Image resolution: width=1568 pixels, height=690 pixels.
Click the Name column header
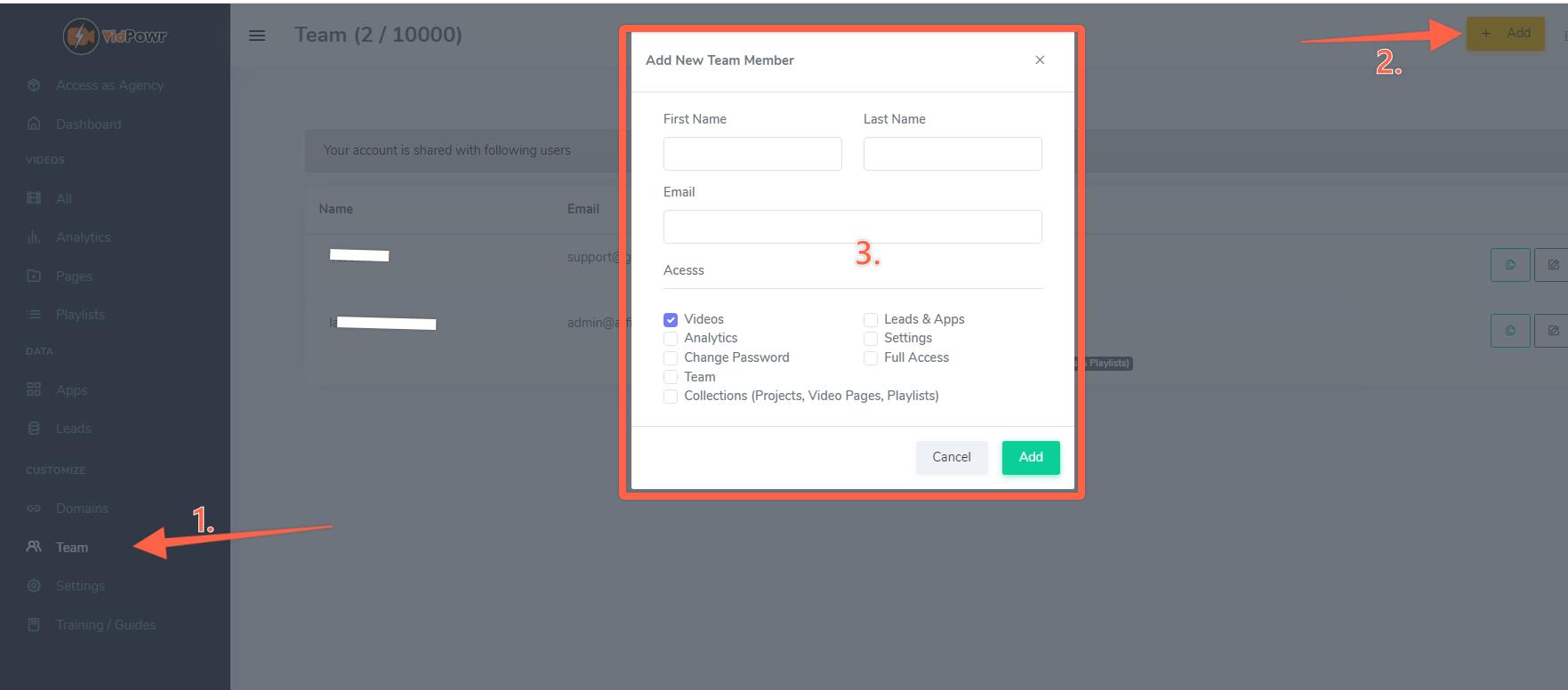(336, 209)
